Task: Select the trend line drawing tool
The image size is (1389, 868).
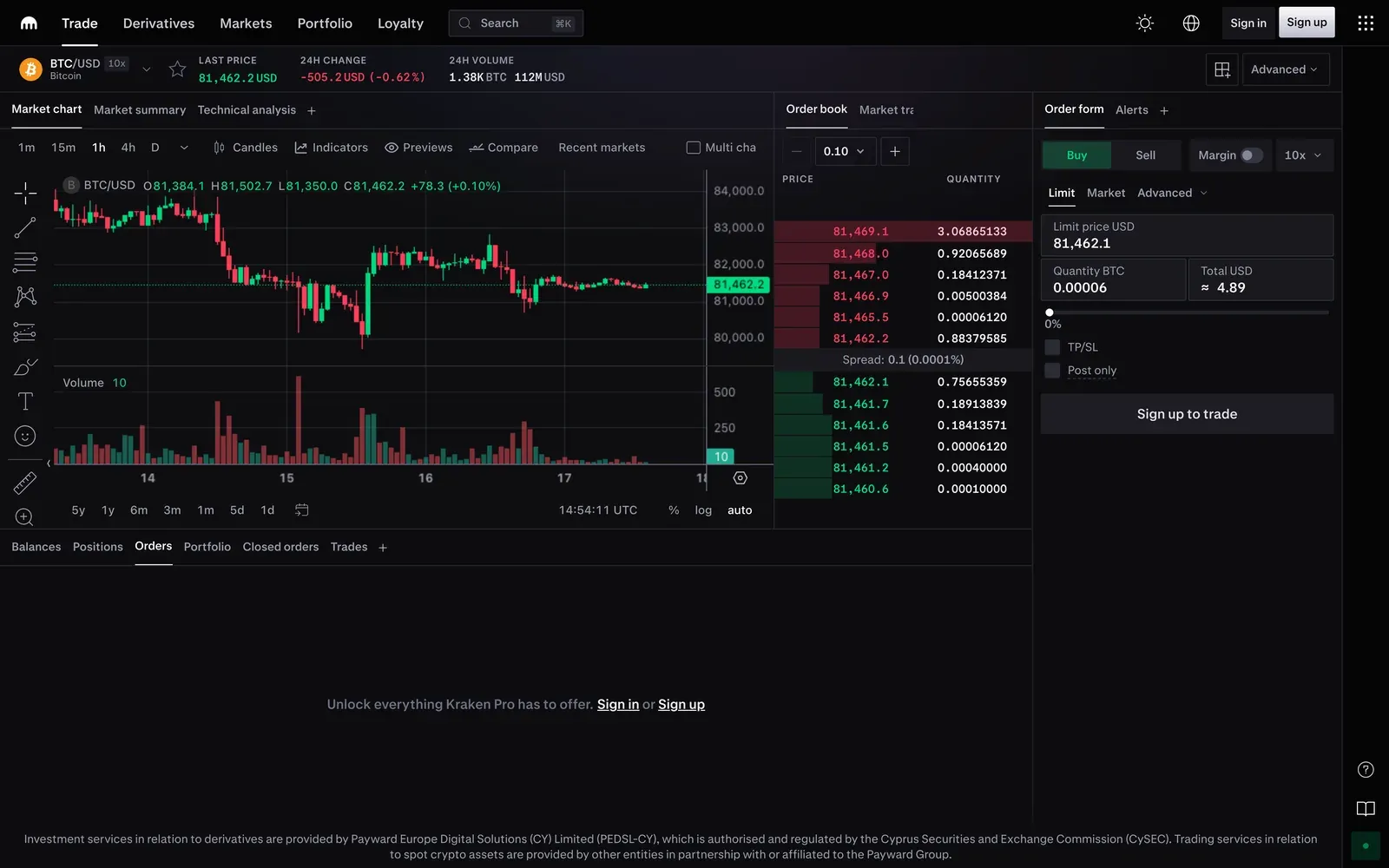Action: [x=25, y=227]
